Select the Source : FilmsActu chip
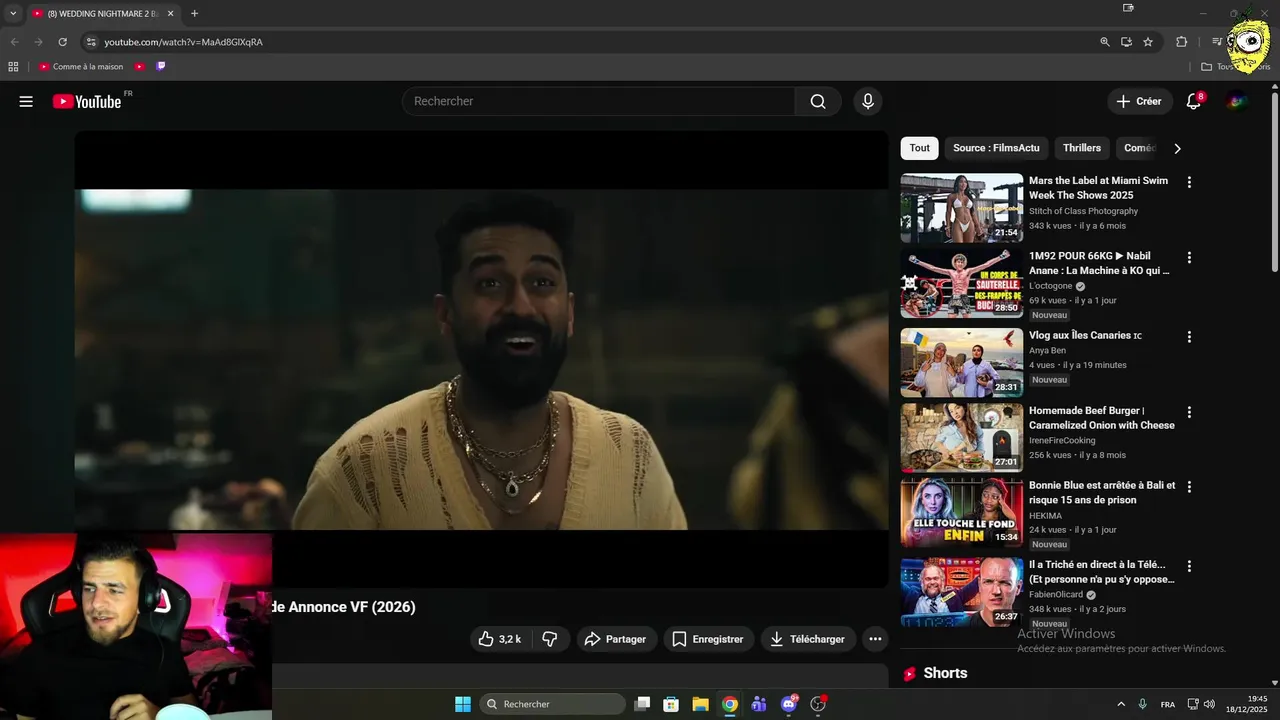 pyautogui.click(x=996, y=148)
